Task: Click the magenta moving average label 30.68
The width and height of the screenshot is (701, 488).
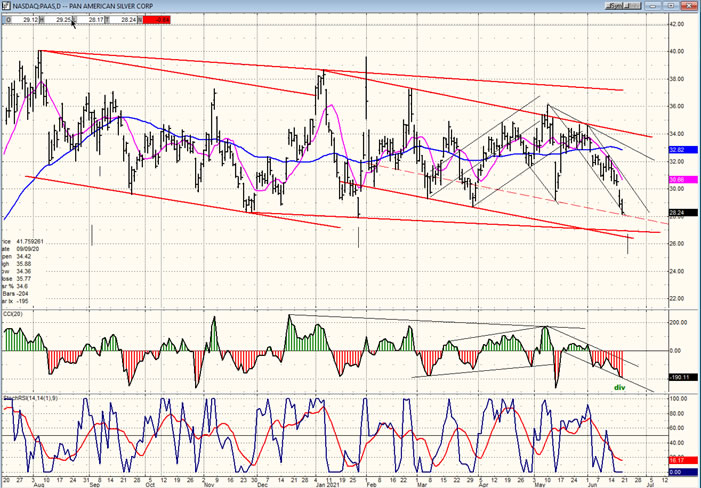Action: 683,180
